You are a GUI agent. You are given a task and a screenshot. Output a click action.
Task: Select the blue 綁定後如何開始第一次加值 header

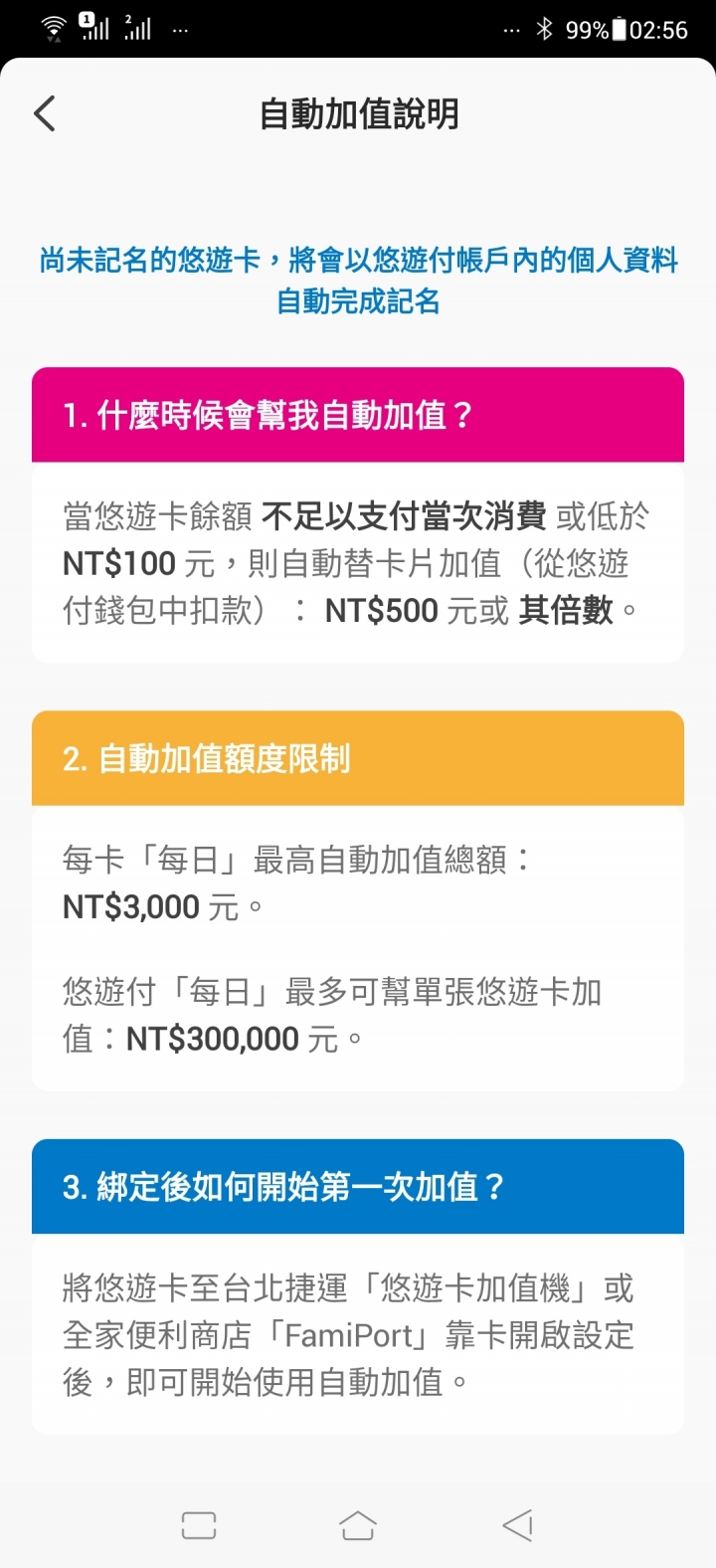coord(358,1186)
